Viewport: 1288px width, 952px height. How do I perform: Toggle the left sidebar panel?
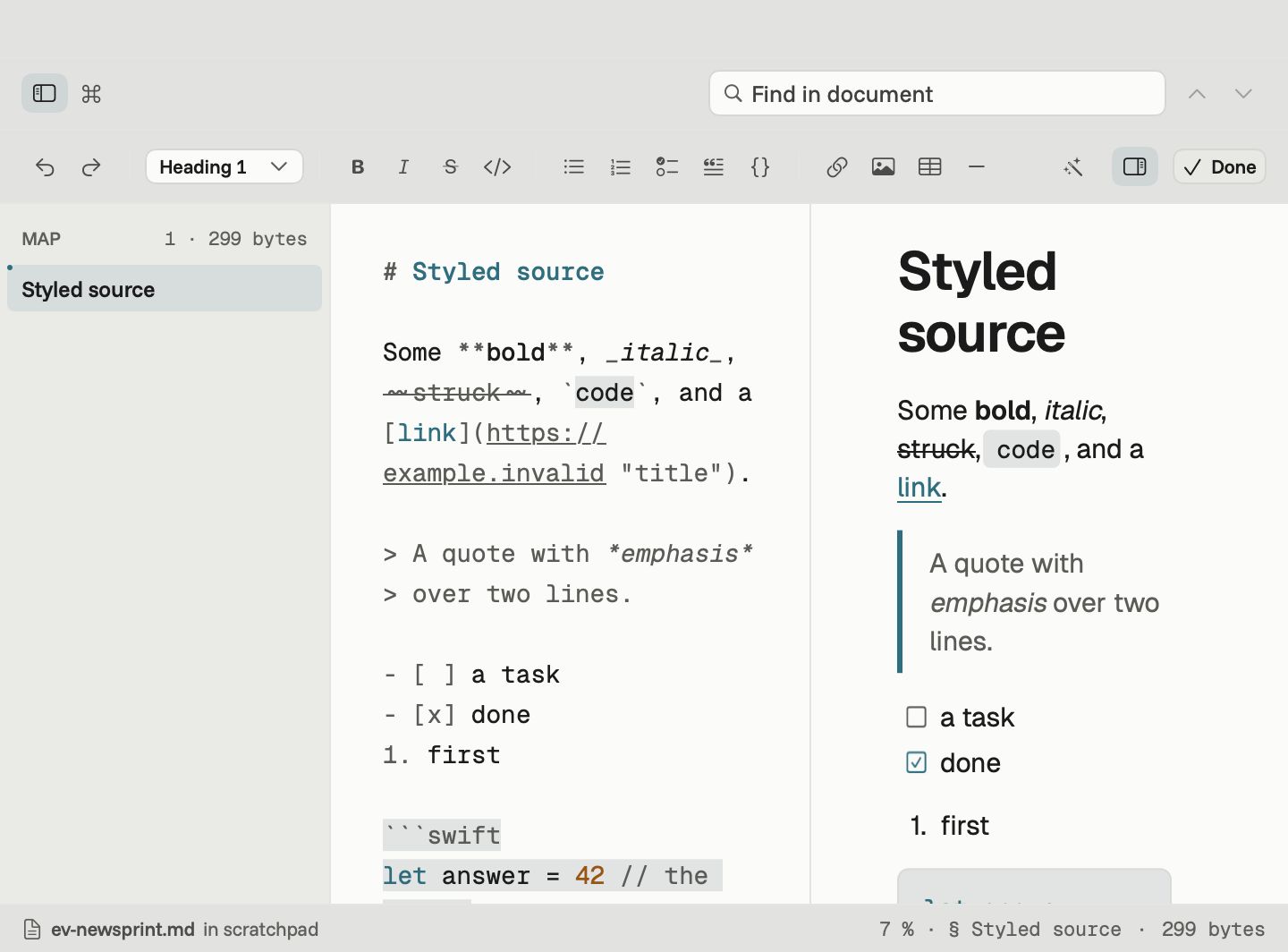(45, 93)
